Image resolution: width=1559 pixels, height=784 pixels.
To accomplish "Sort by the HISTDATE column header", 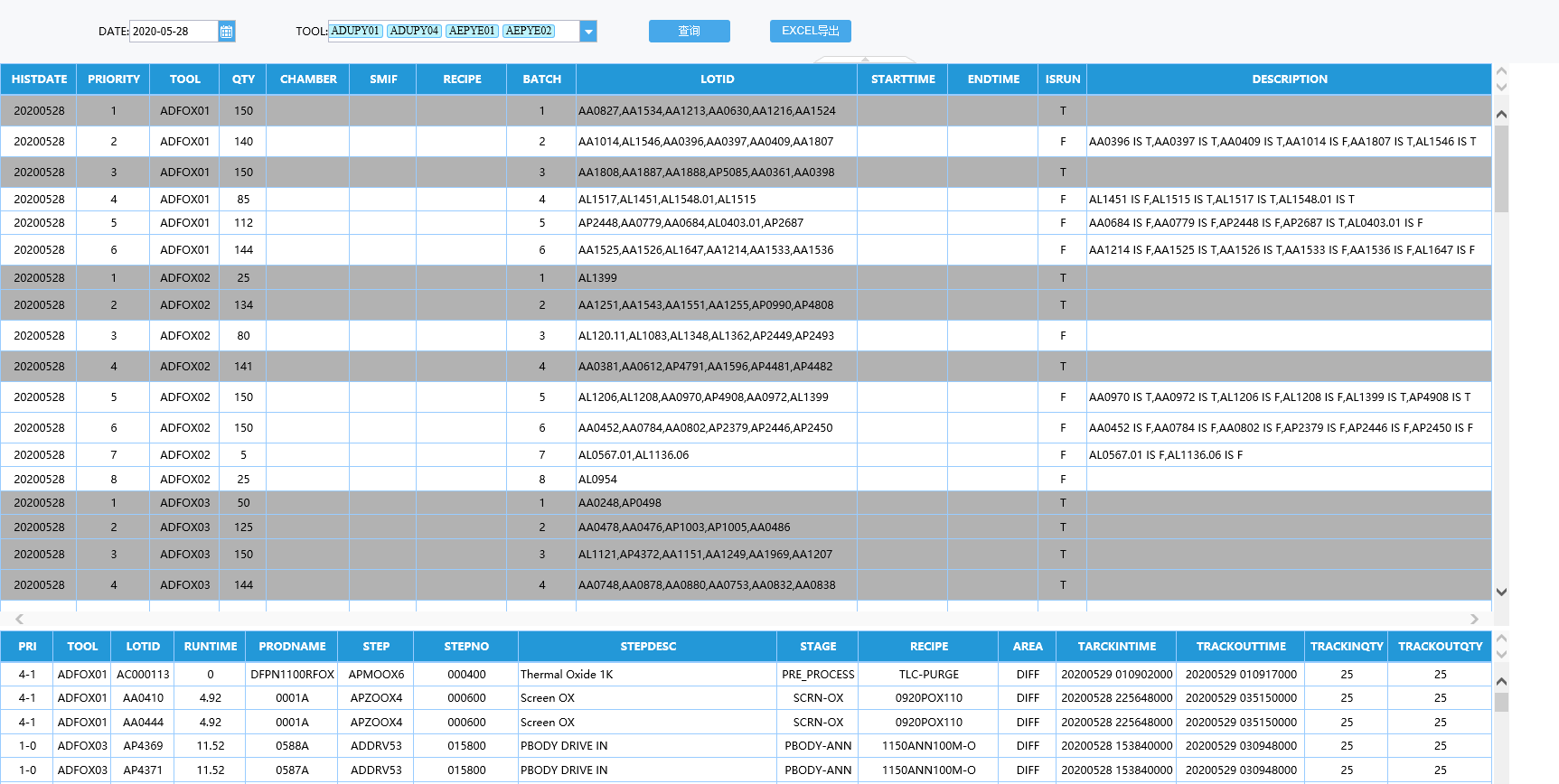I will tap(39, 79).
